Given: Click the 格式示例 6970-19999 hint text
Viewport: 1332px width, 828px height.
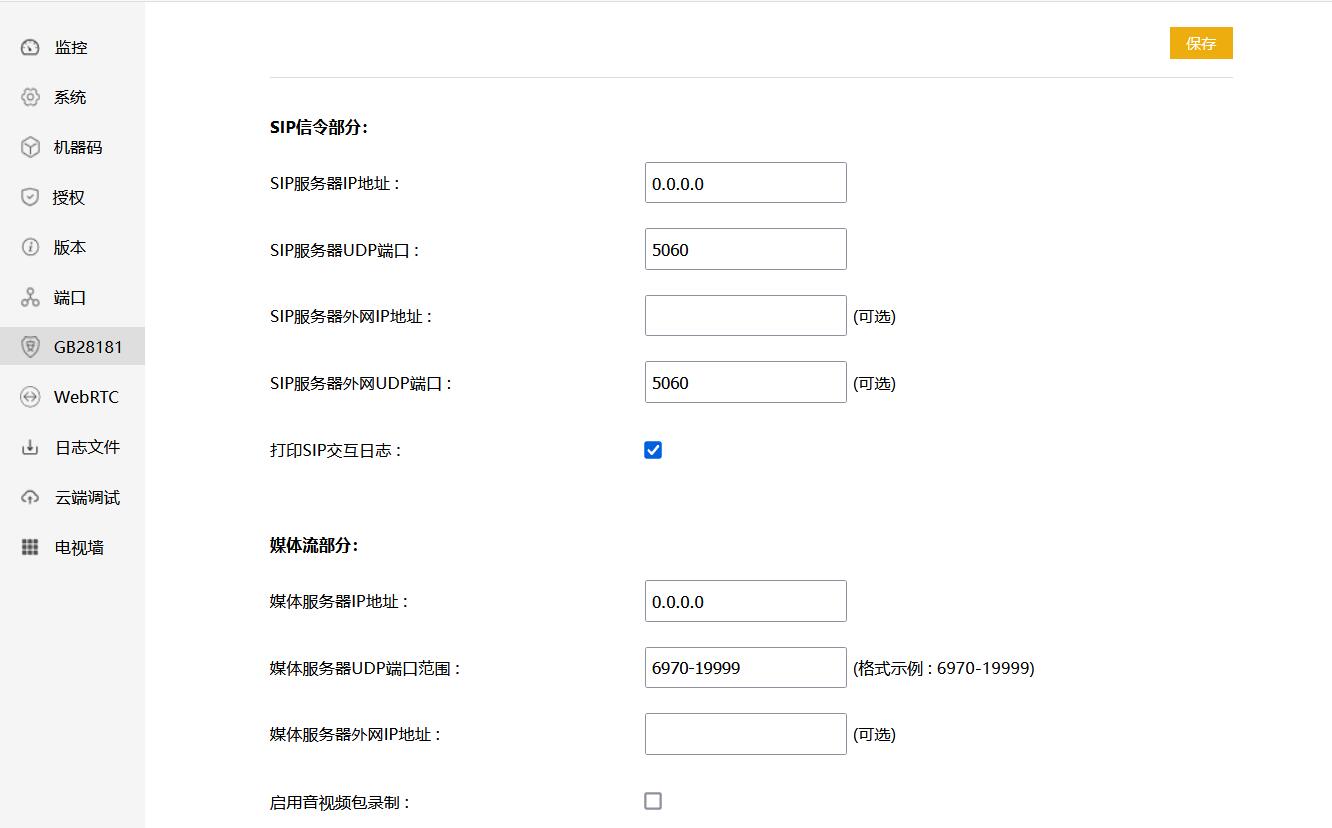Looking at the screenshot, I should tap(943, 668).
